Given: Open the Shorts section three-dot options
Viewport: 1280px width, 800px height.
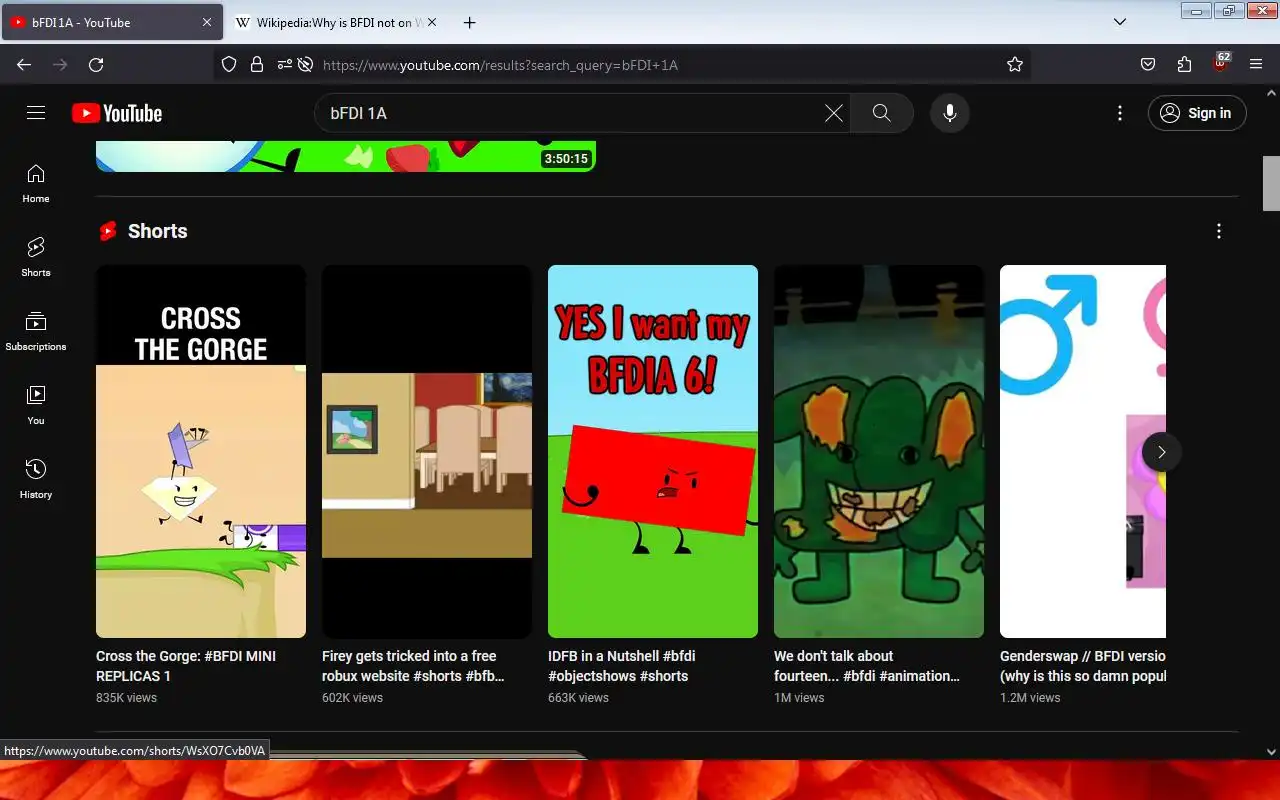Looking at the screenshot, I should [1218, 231].
